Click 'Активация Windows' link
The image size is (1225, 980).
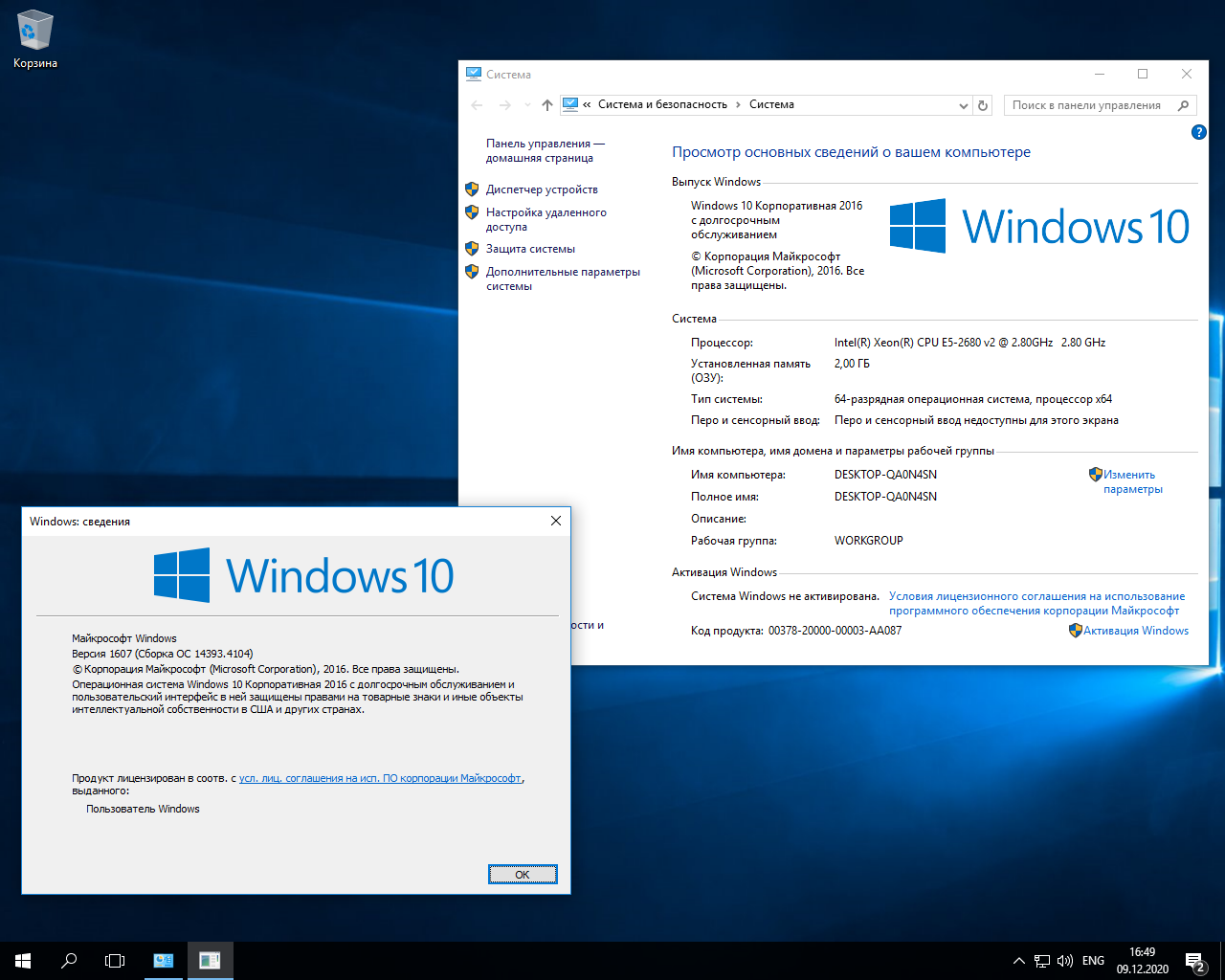pos(1136,631)
